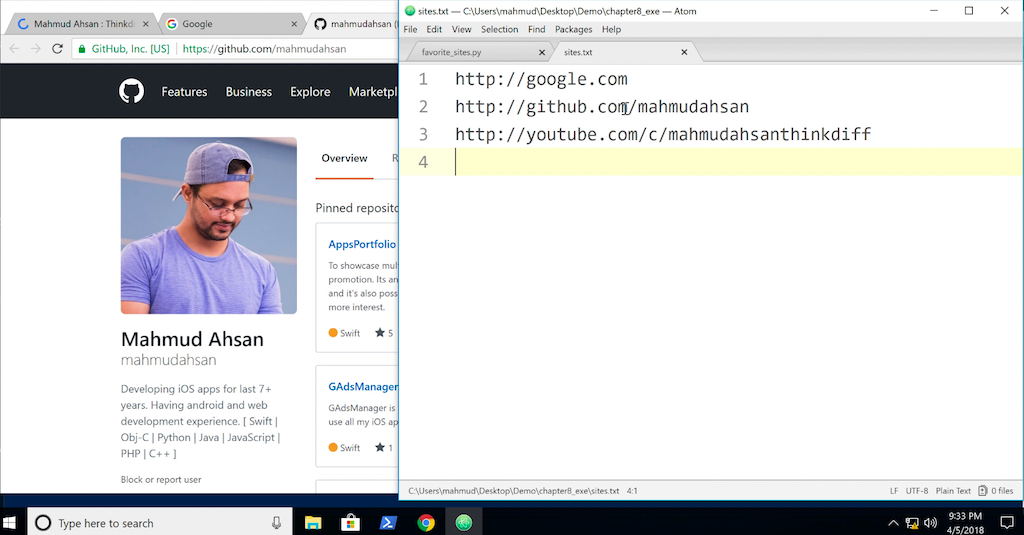Open the taskbar clock showing 9:33 PM

pyautogui.click(x=965, y=523)
